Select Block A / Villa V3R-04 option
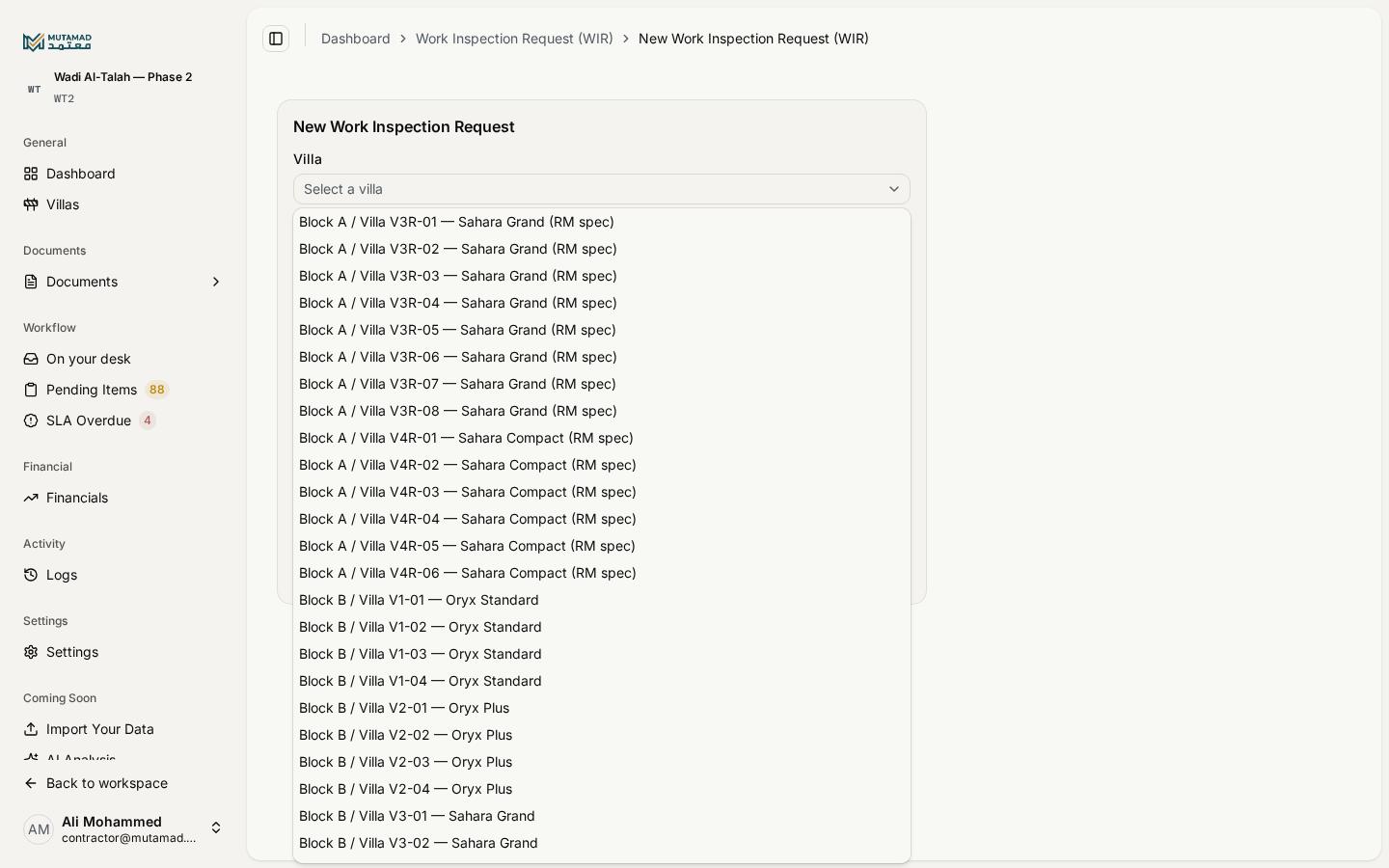This screenshot has width=1389, height=868. coord(602,303)
